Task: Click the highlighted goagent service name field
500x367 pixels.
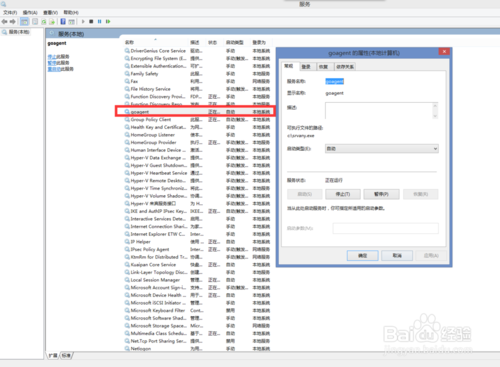Action: (x=334, y=81)
